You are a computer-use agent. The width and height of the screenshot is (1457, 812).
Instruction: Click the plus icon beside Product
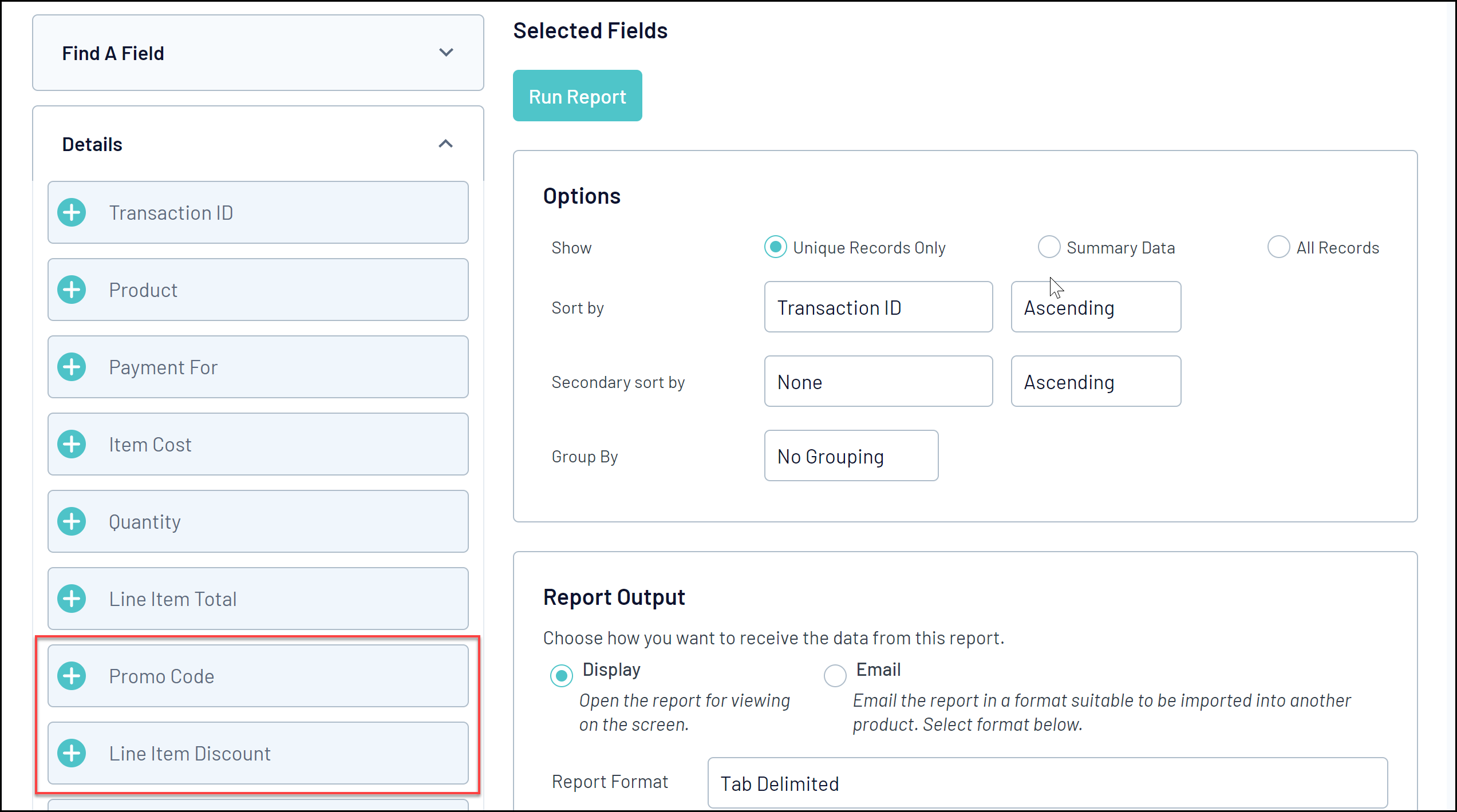(x=72, y=290)
